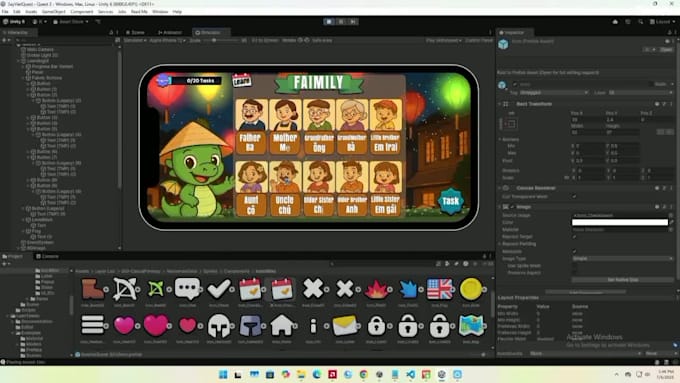Switch to the Scene tab

135,32
